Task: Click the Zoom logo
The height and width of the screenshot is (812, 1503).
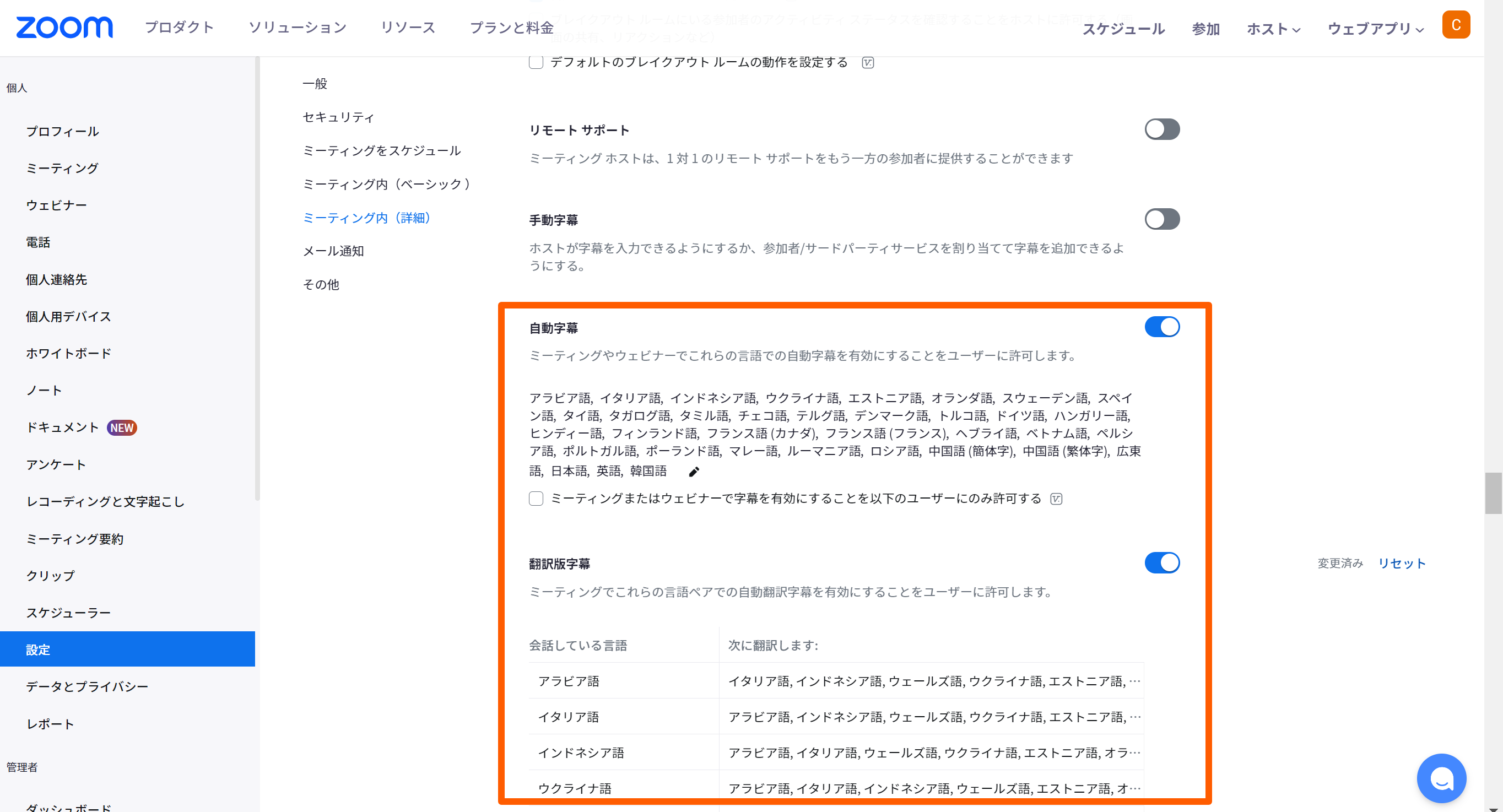Action: (64, 27)
